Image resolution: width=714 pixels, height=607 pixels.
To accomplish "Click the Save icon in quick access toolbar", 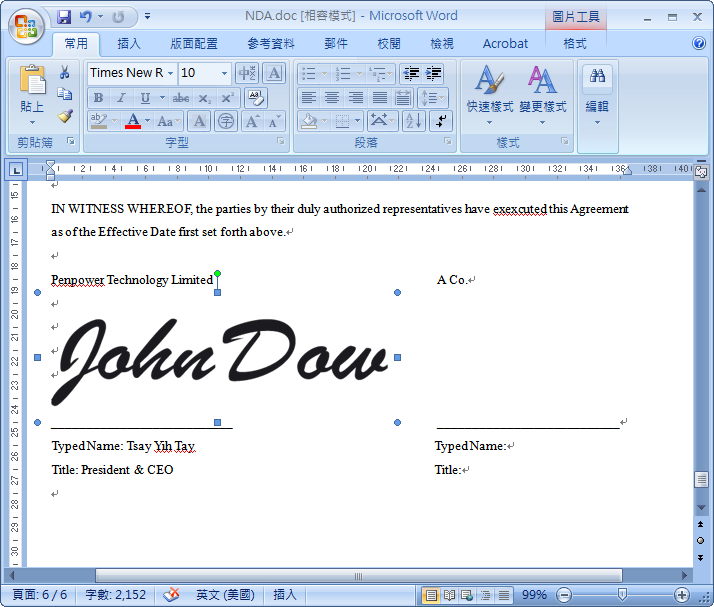I will pos(64,17).
